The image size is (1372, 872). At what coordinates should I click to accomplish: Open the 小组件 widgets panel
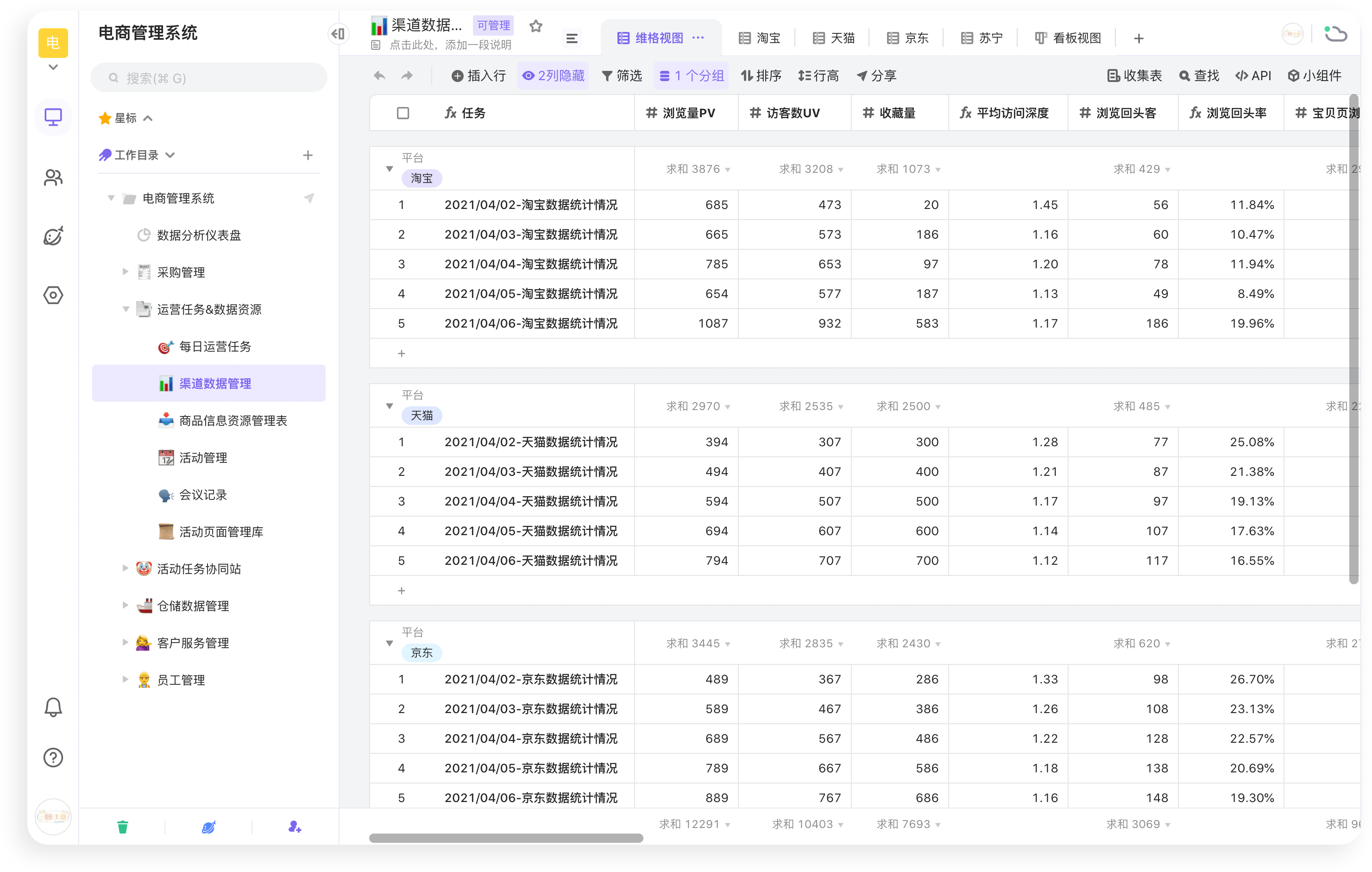coord(1314,76)
